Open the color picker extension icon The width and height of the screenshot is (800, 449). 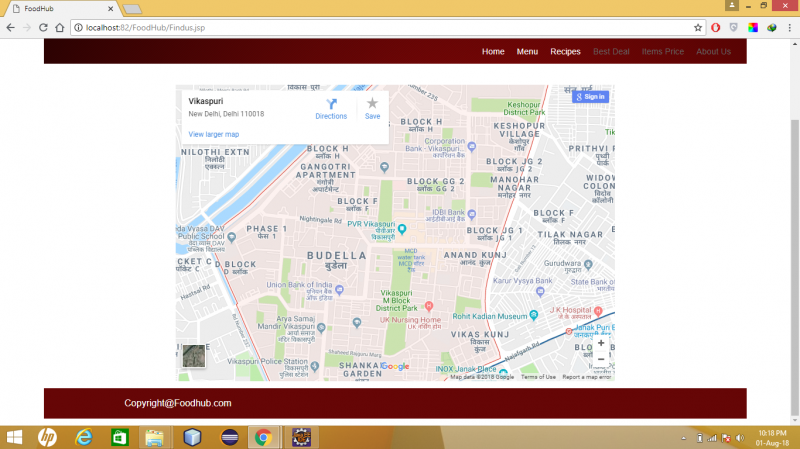pyautogui.click(x=753, y=28)
